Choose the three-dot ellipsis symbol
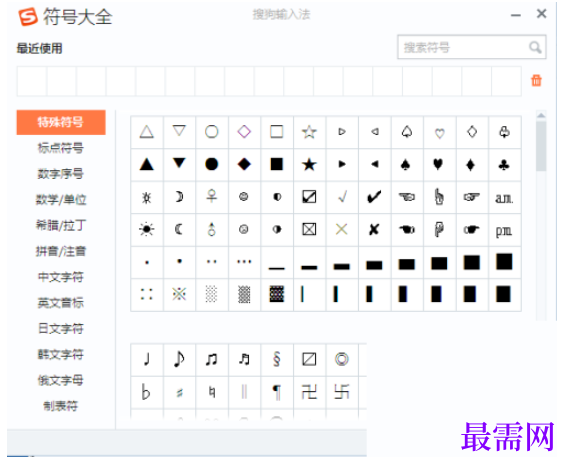The height and width of the screenshot is (468, 573). pyautogui.click(x=244, y=262)
